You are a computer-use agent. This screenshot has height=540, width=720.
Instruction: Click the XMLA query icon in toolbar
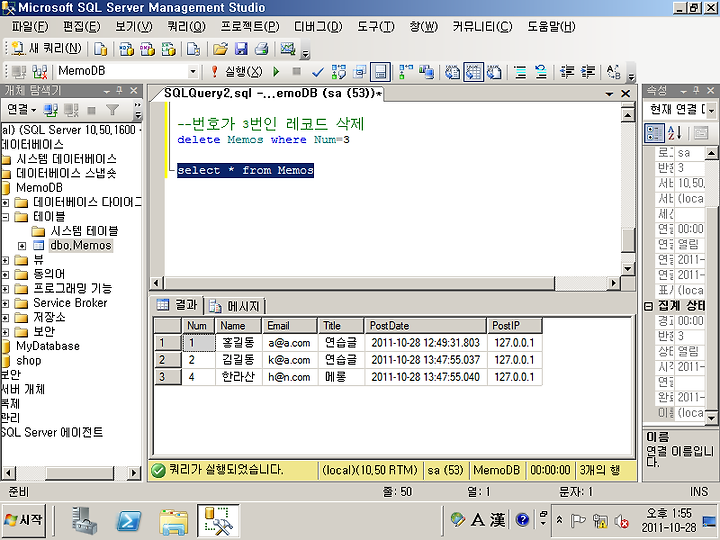168,49
